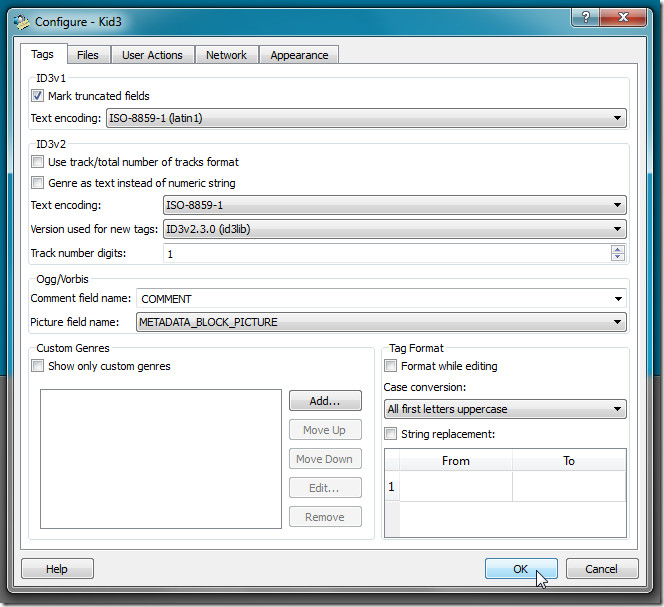The height and width of the screenshot is (607, 664).
Task: Close the Configure dialog with X button
Action: [623, 17]
